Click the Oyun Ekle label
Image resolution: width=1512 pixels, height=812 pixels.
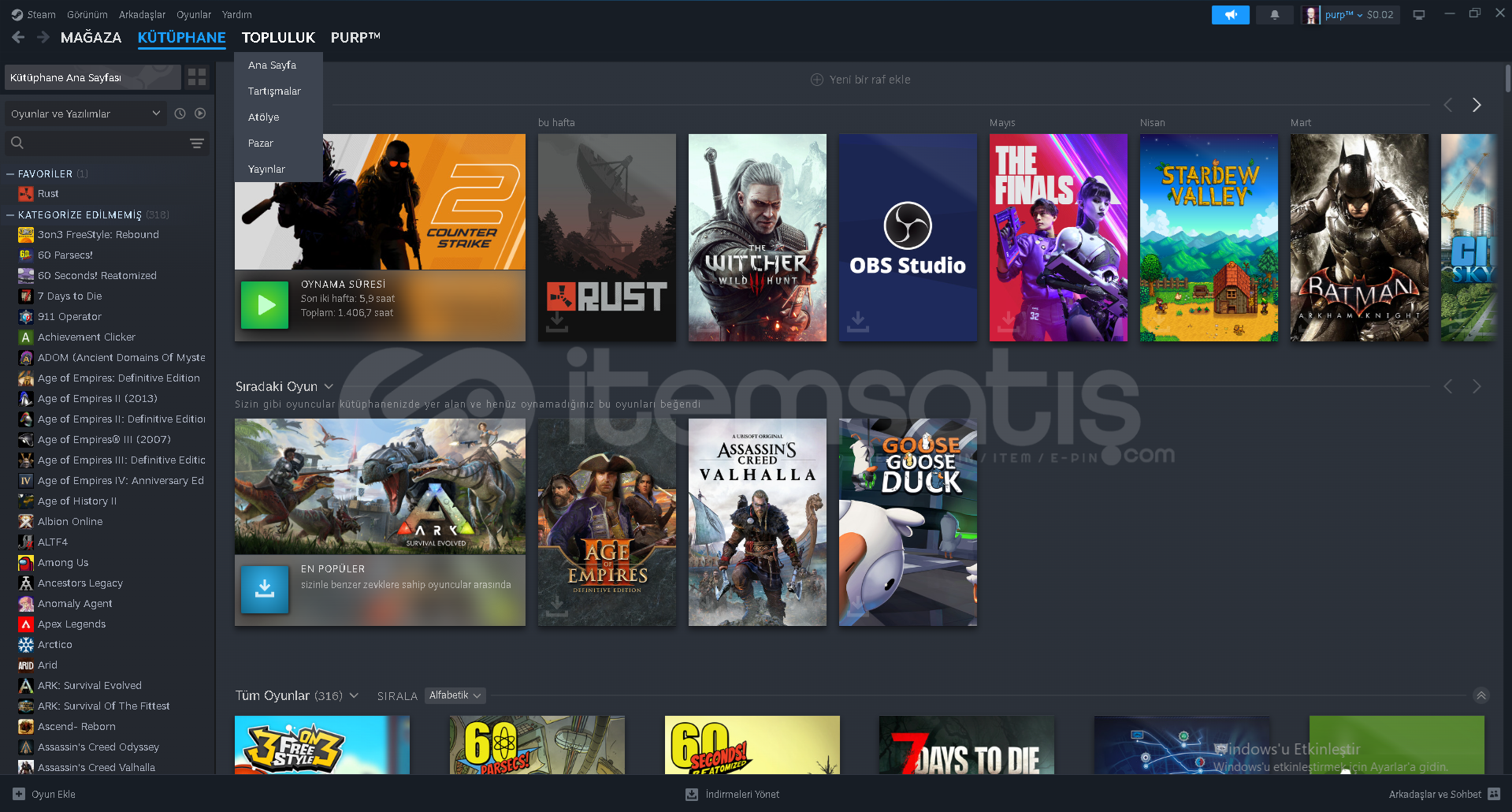tap(54, 794)
